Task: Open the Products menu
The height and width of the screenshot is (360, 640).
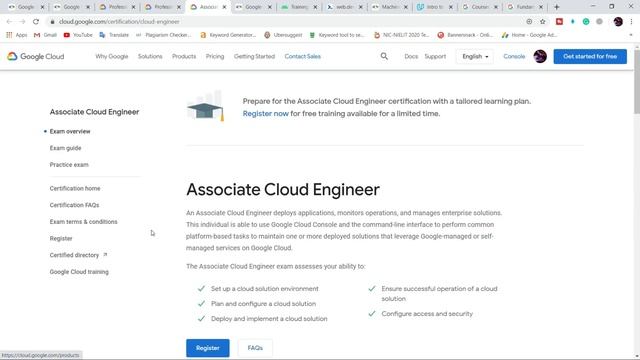Action: click(x=184, y=56)
